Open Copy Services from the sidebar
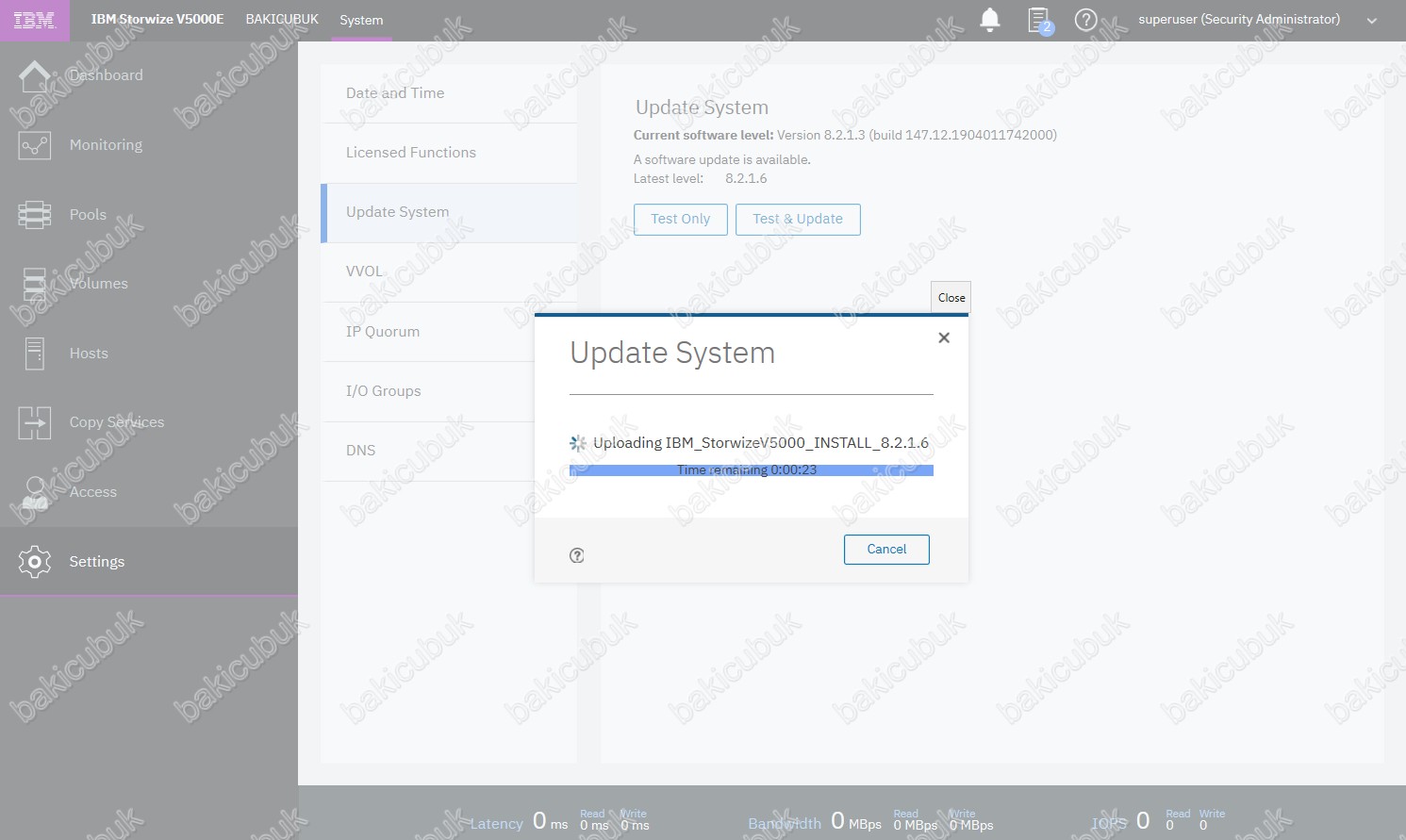The image size is (1406, 840). point(117,422)
